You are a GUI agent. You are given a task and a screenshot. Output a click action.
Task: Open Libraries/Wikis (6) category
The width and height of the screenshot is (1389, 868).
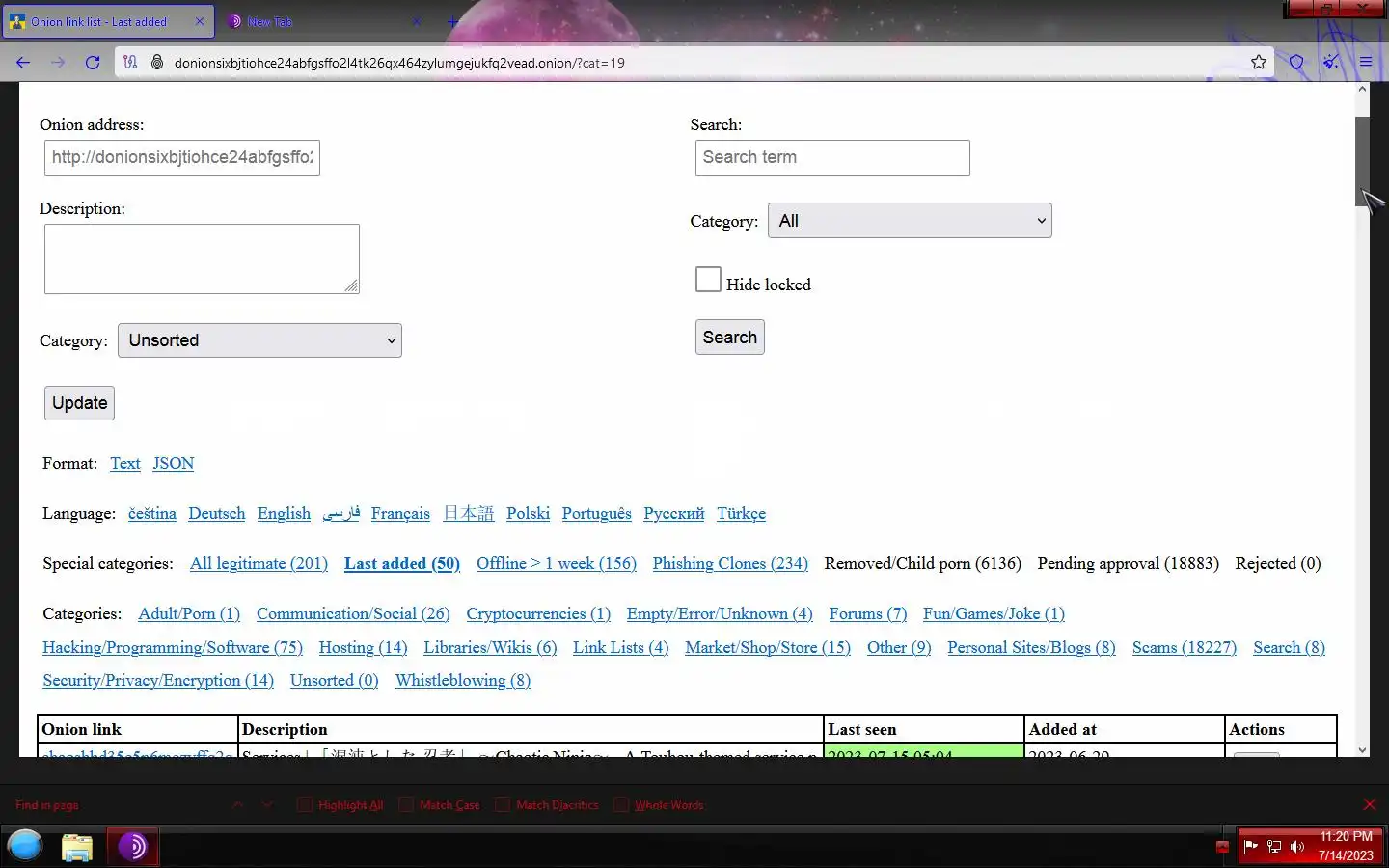click(x=490, y=647)
